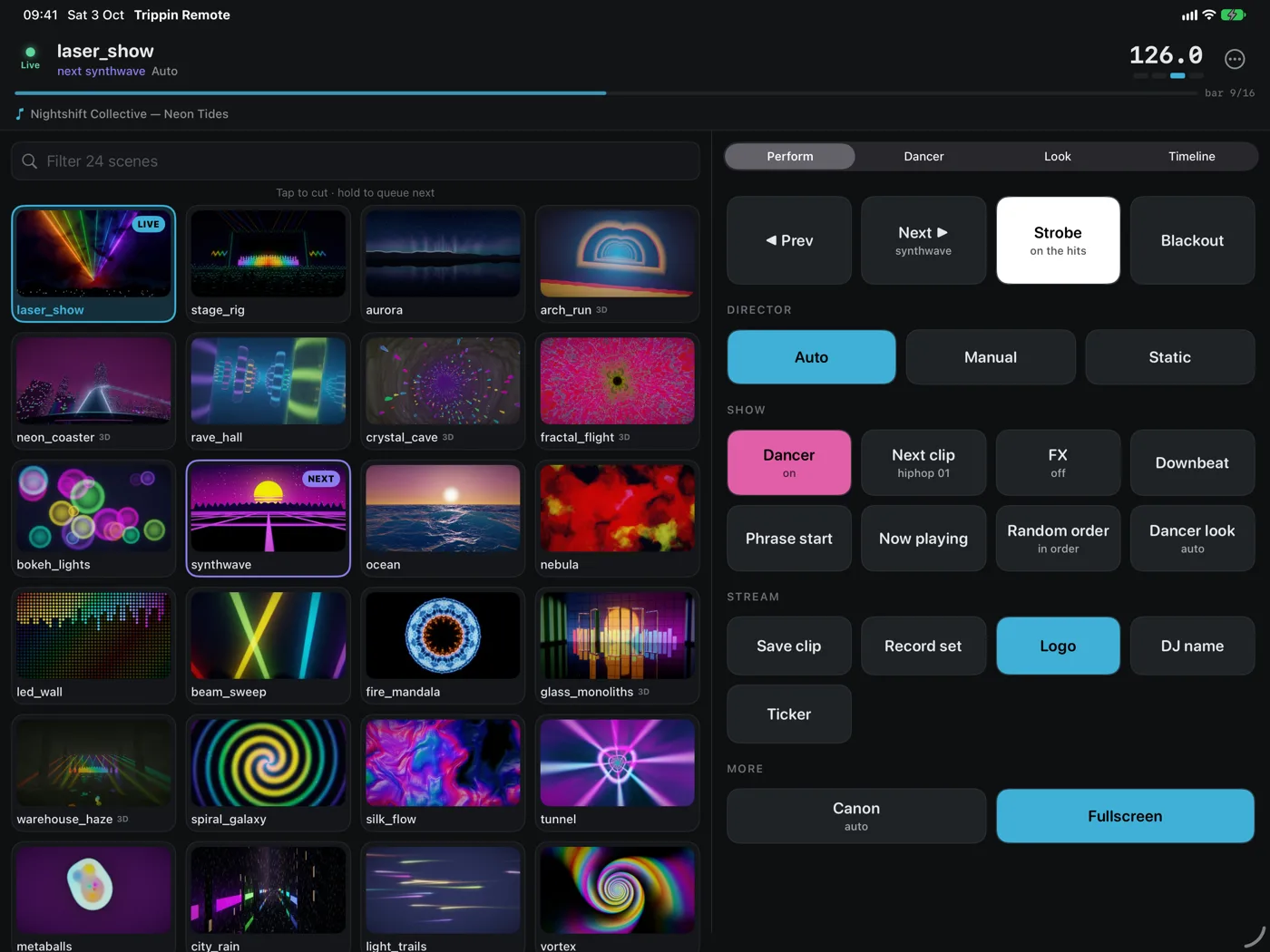This screenshot has height=952, width=1270.
Task: Change the Canon auto setting
Action: tap(856, 816)
